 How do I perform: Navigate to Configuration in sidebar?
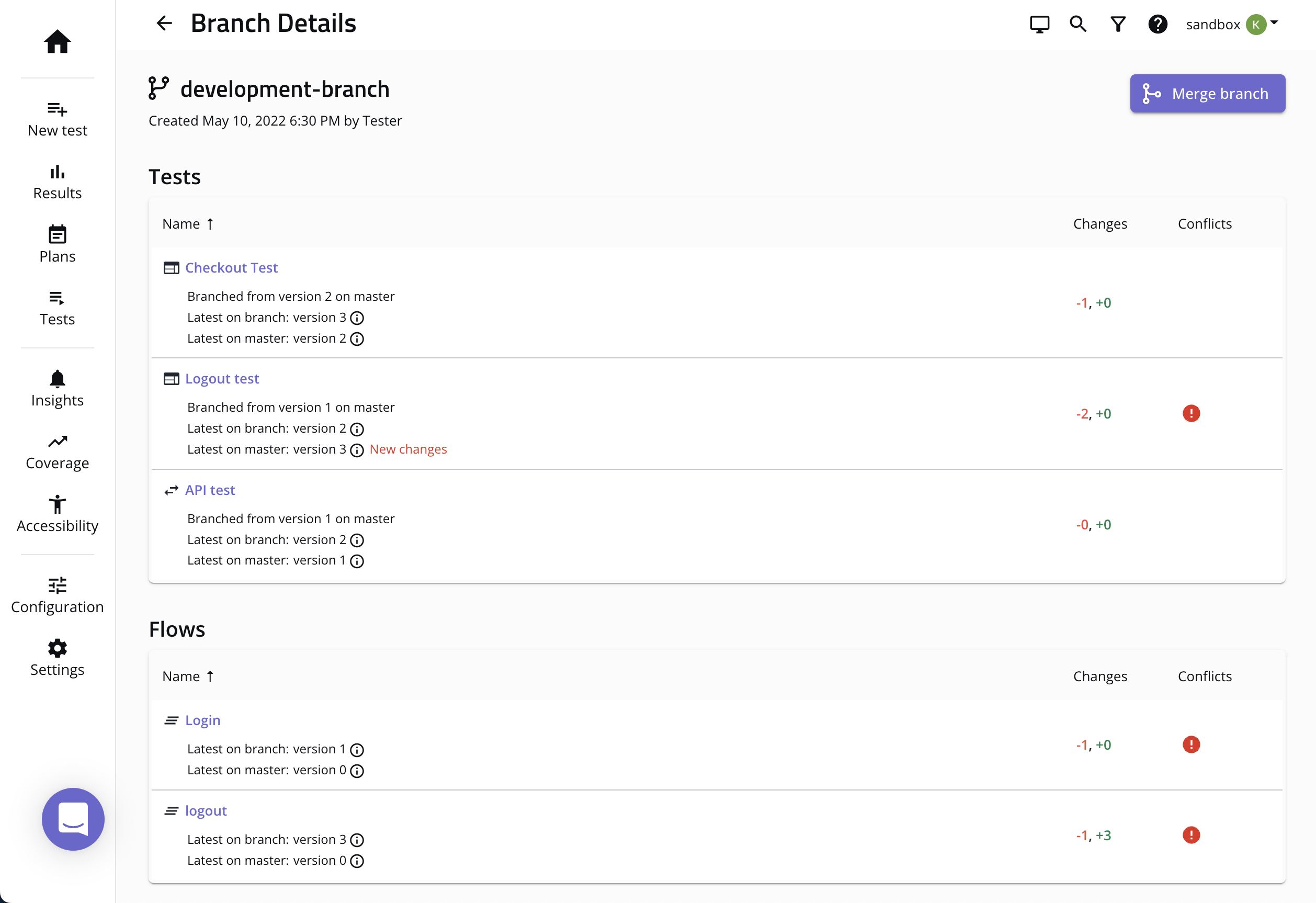[x=57, y=595]
